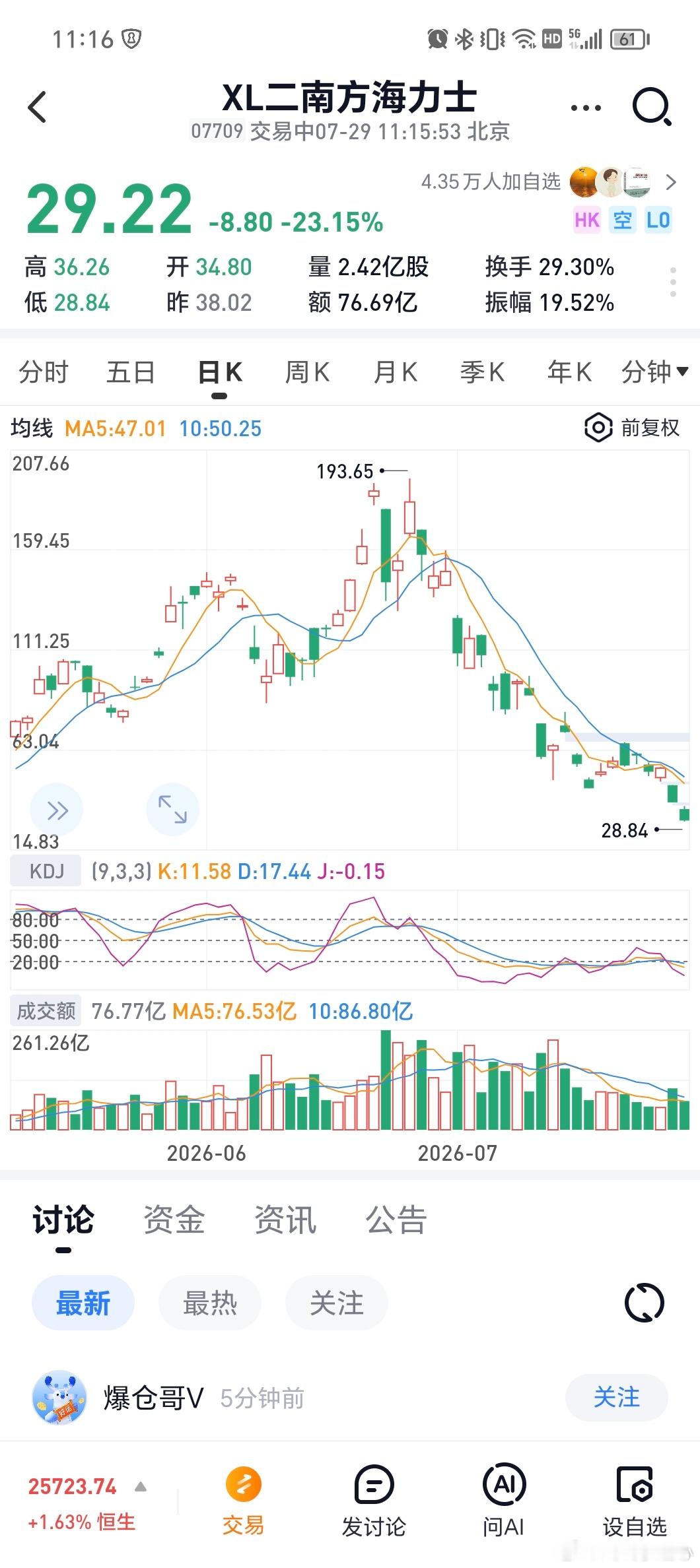The height and width of the screenshot is (1568, 700).
Task: Tap the follower avatars group
Action: click(612, 182)
